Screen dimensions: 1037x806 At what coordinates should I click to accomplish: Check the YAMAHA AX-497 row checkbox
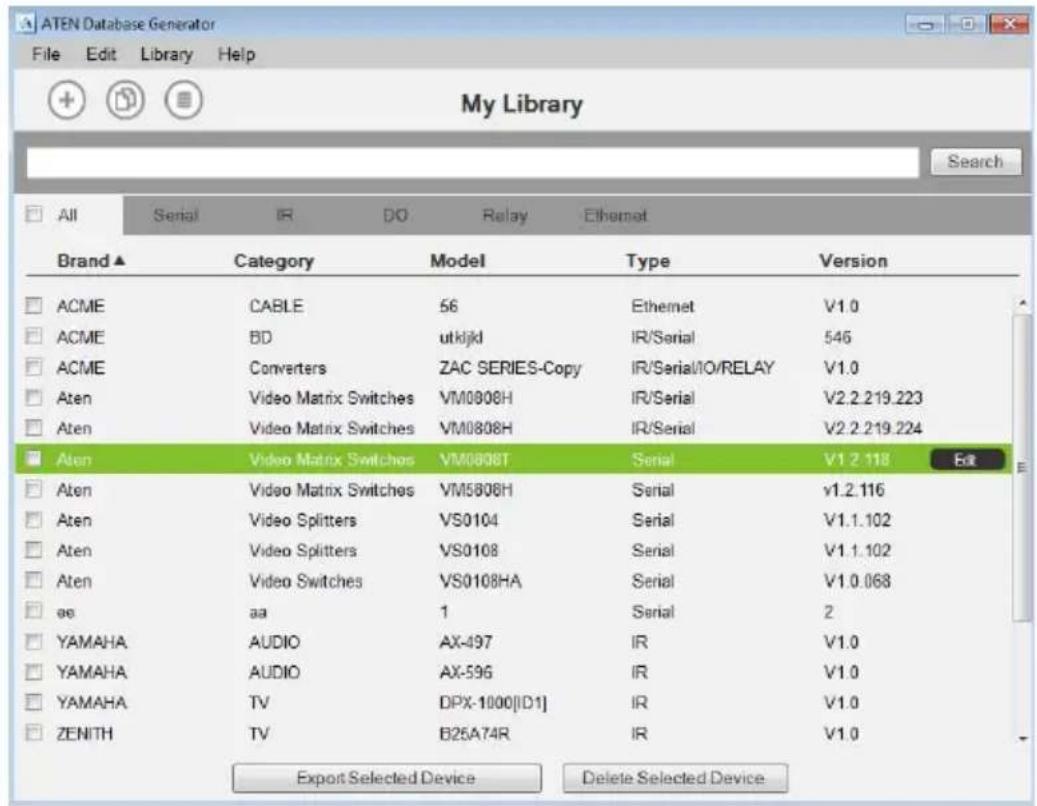click(x=34, y=641)
